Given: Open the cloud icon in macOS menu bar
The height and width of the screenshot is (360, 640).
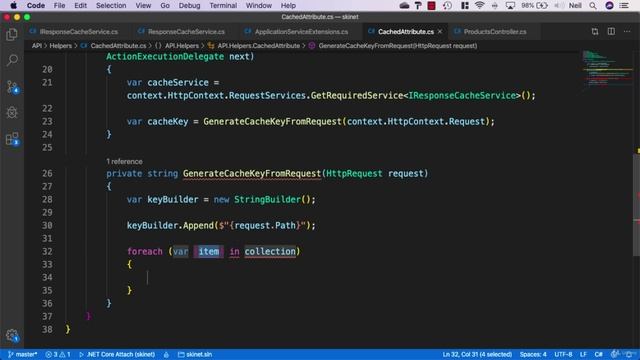Looking at the screenshot, I should (404, 5).
